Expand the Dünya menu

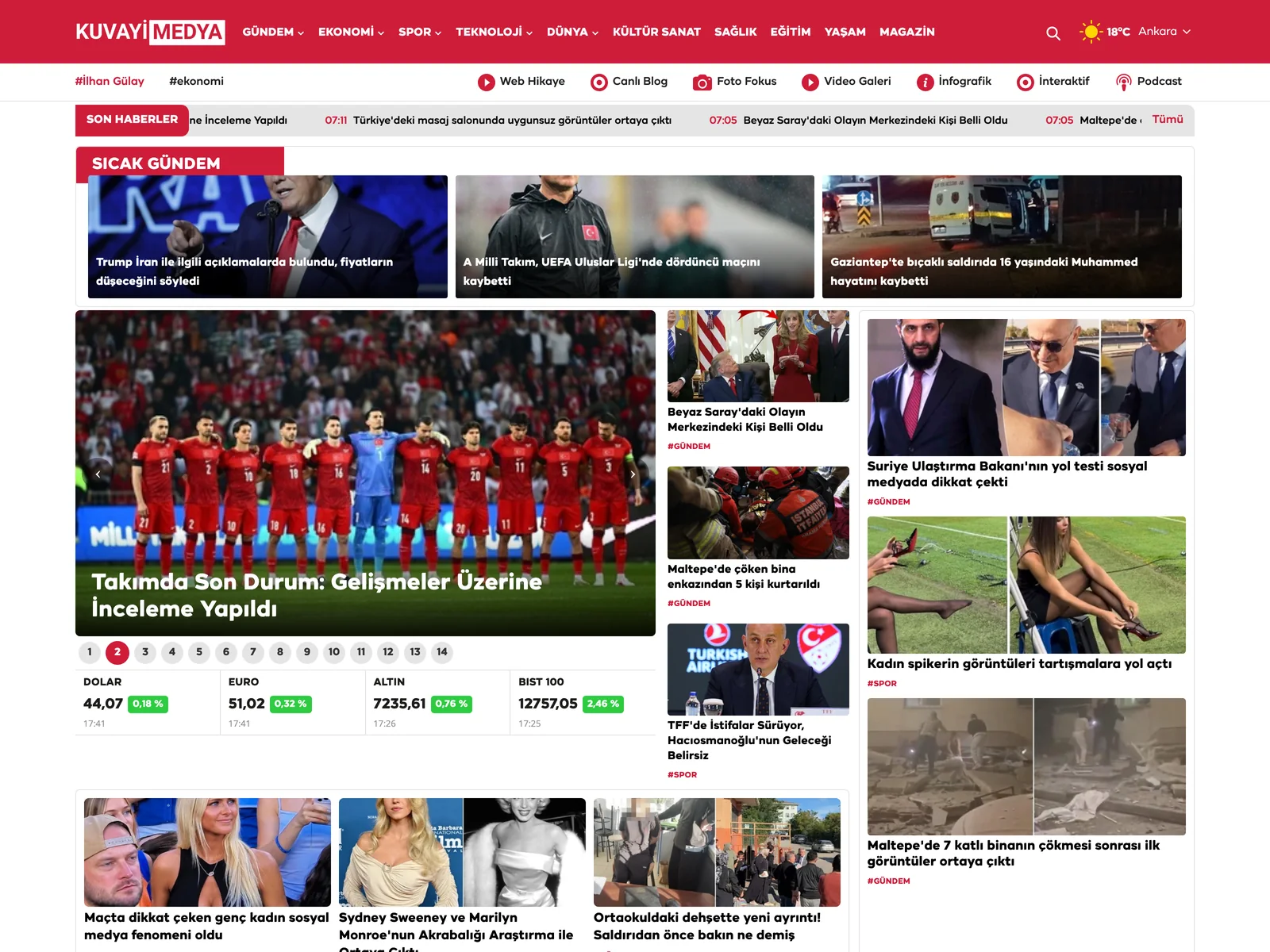pyautogui.click(x=572, y=32)
